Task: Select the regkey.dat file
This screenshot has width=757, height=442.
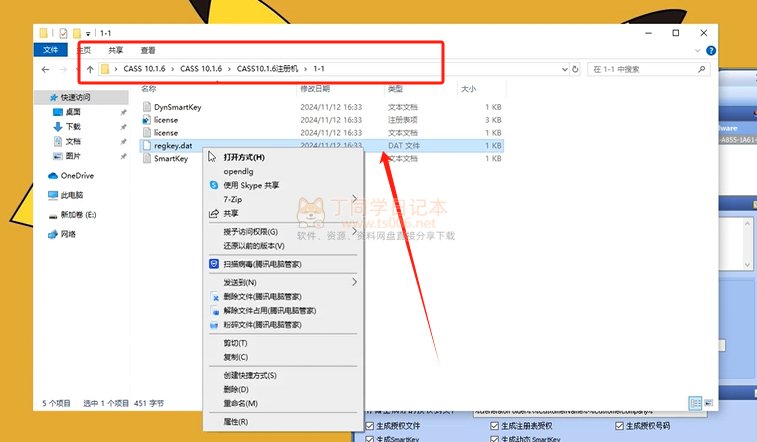Action: click(x=173, y=145)
